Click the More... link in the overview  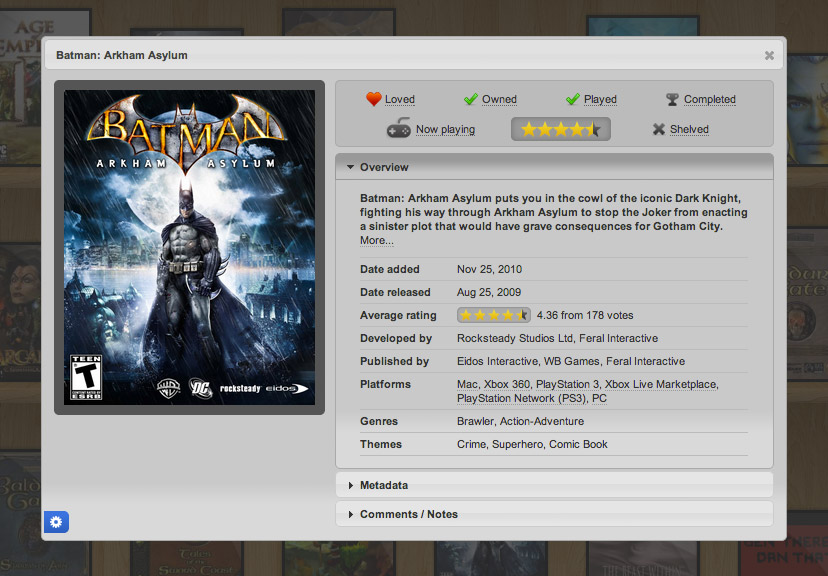[377, 241]
